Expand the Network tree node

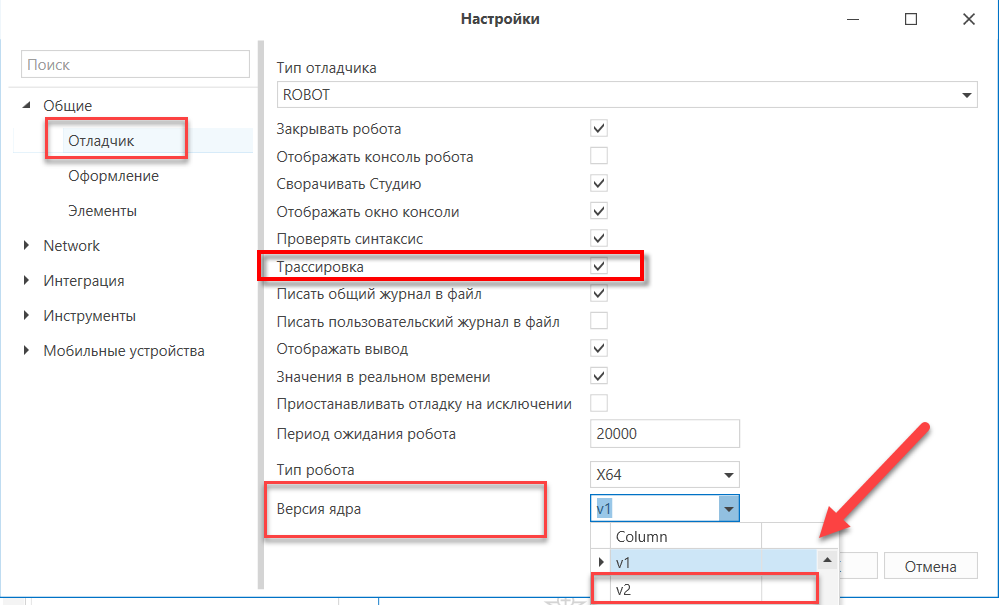coord(26,245)
